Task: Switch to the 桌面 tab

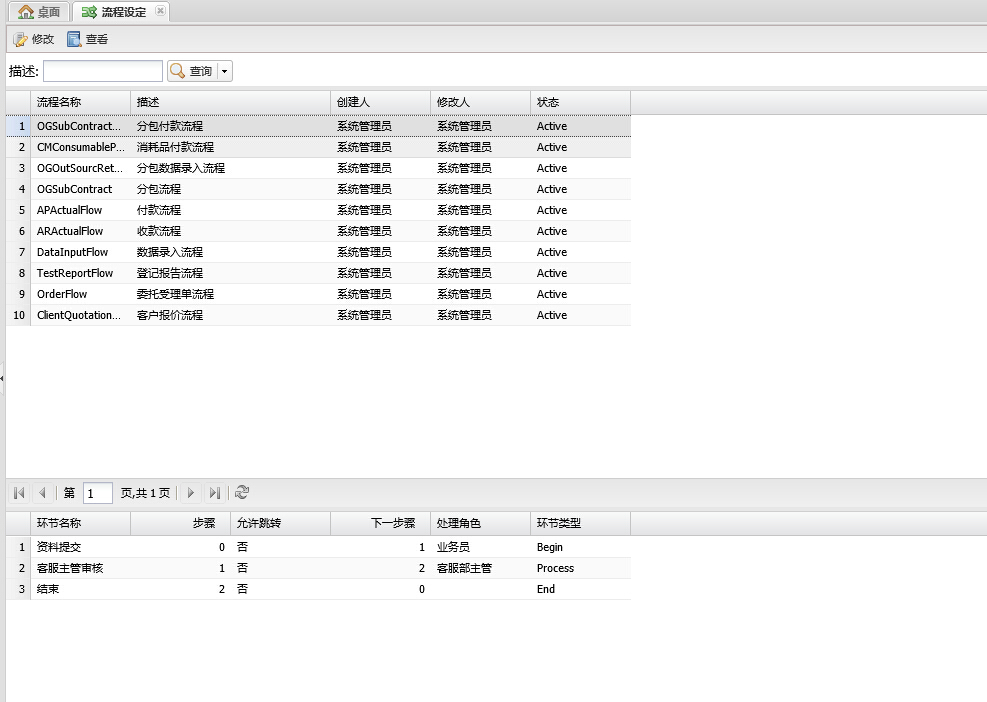Action: (39, 12)
